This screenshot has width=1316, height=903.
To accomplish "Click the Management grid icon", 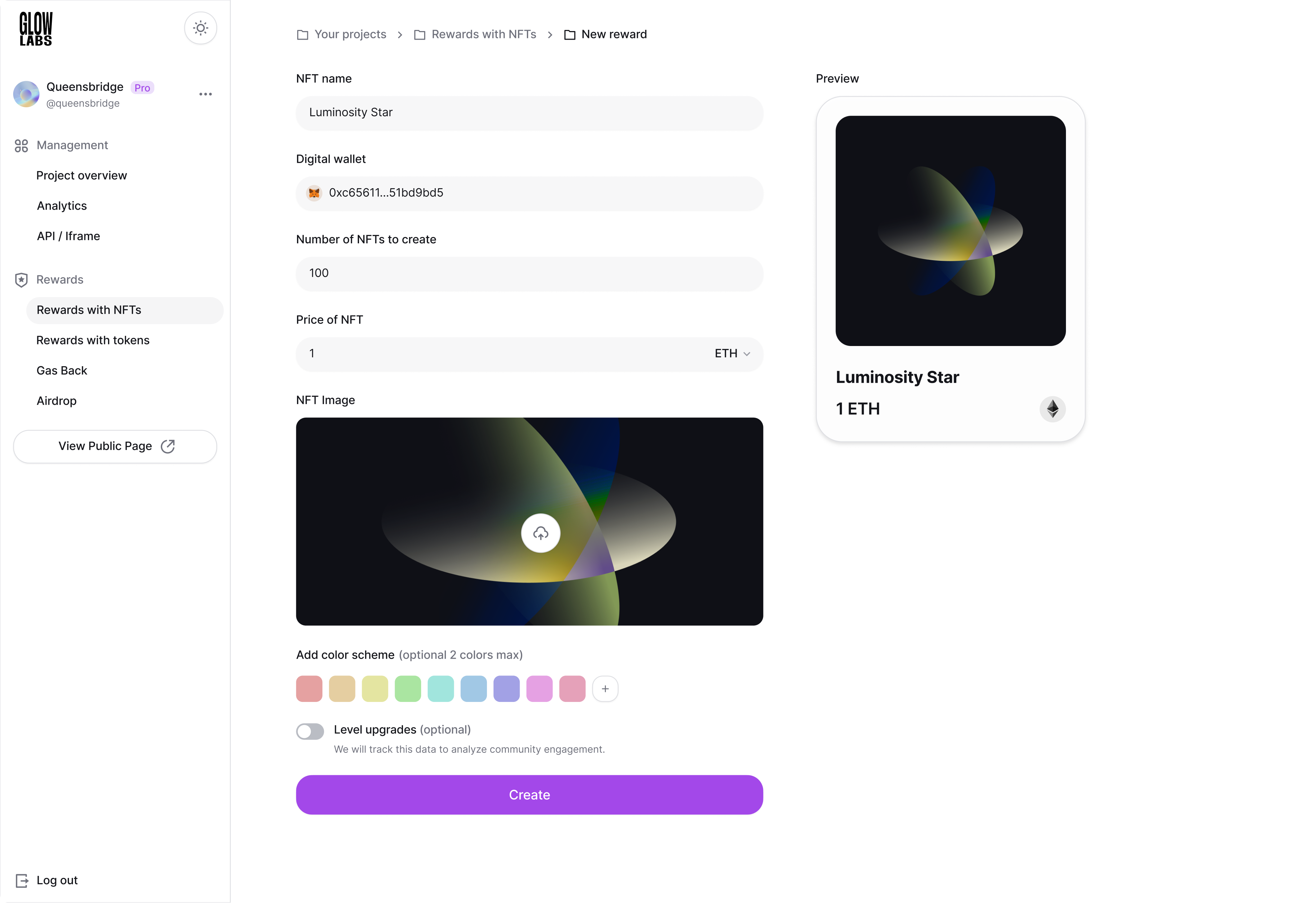I will [21, 146].
